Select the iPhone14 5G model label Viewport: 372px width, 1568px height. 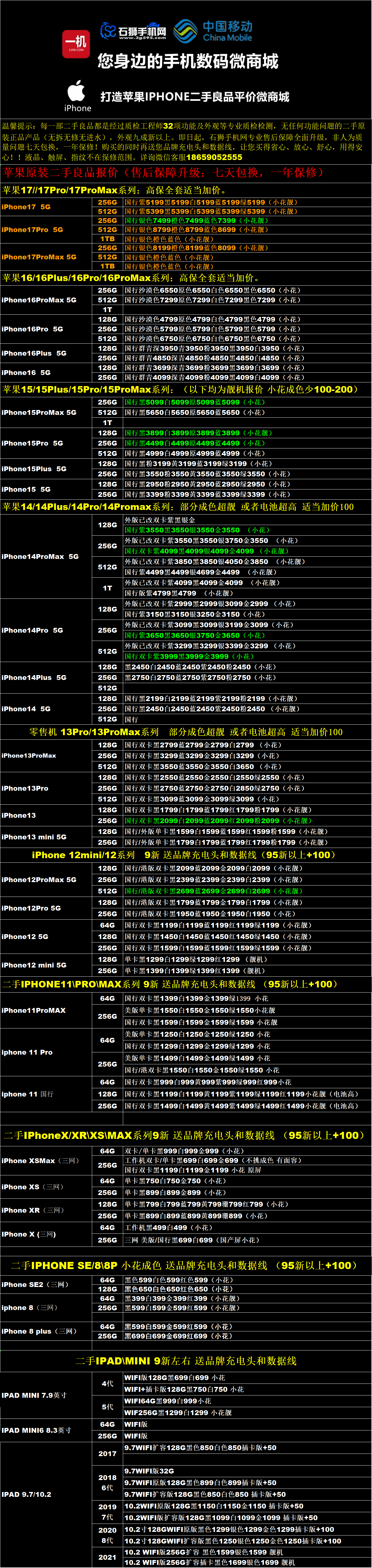pos(26,709)
